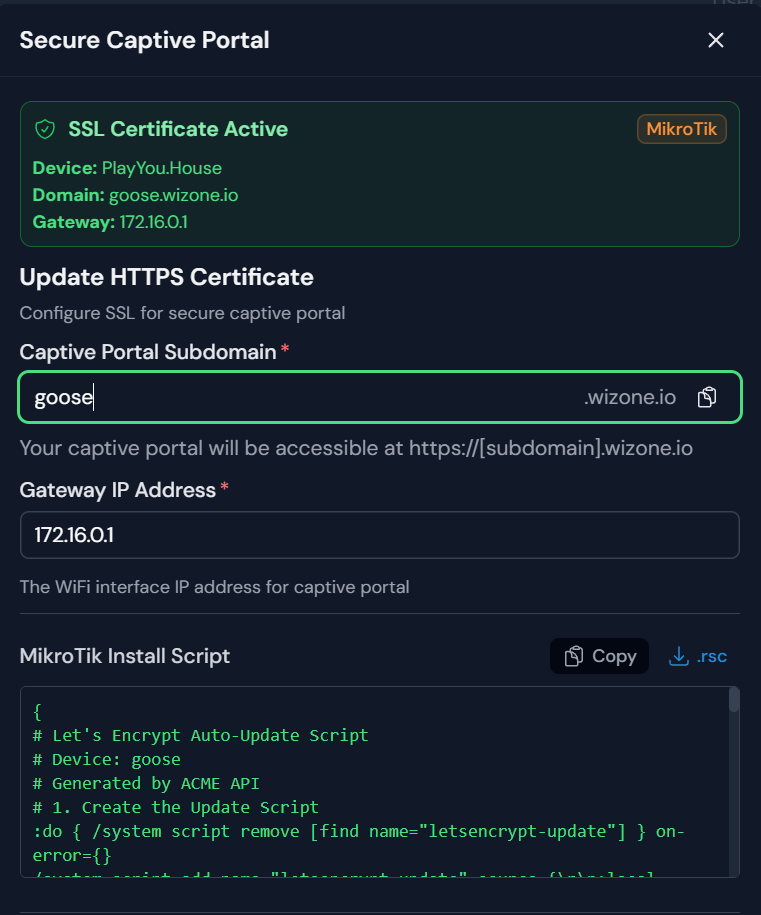Download the script via the .rsc link
This screenshot has height=915, width=761.
698,655
